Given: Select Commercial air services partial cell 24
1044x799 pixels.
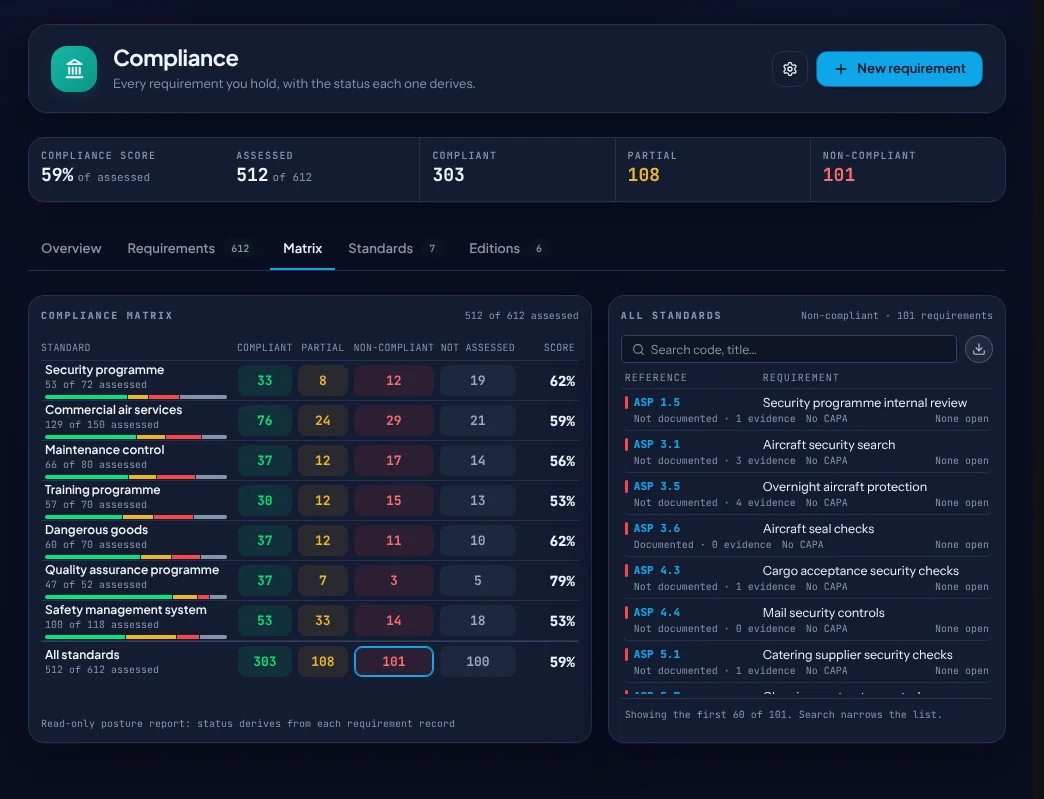Looking at the screenshot, I should [322, 420].
